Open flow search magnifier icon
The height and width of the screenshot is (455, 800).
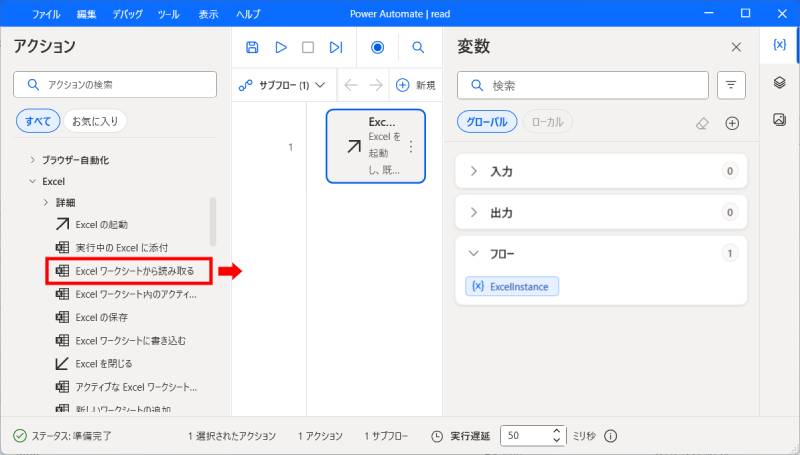click(418, 47)
